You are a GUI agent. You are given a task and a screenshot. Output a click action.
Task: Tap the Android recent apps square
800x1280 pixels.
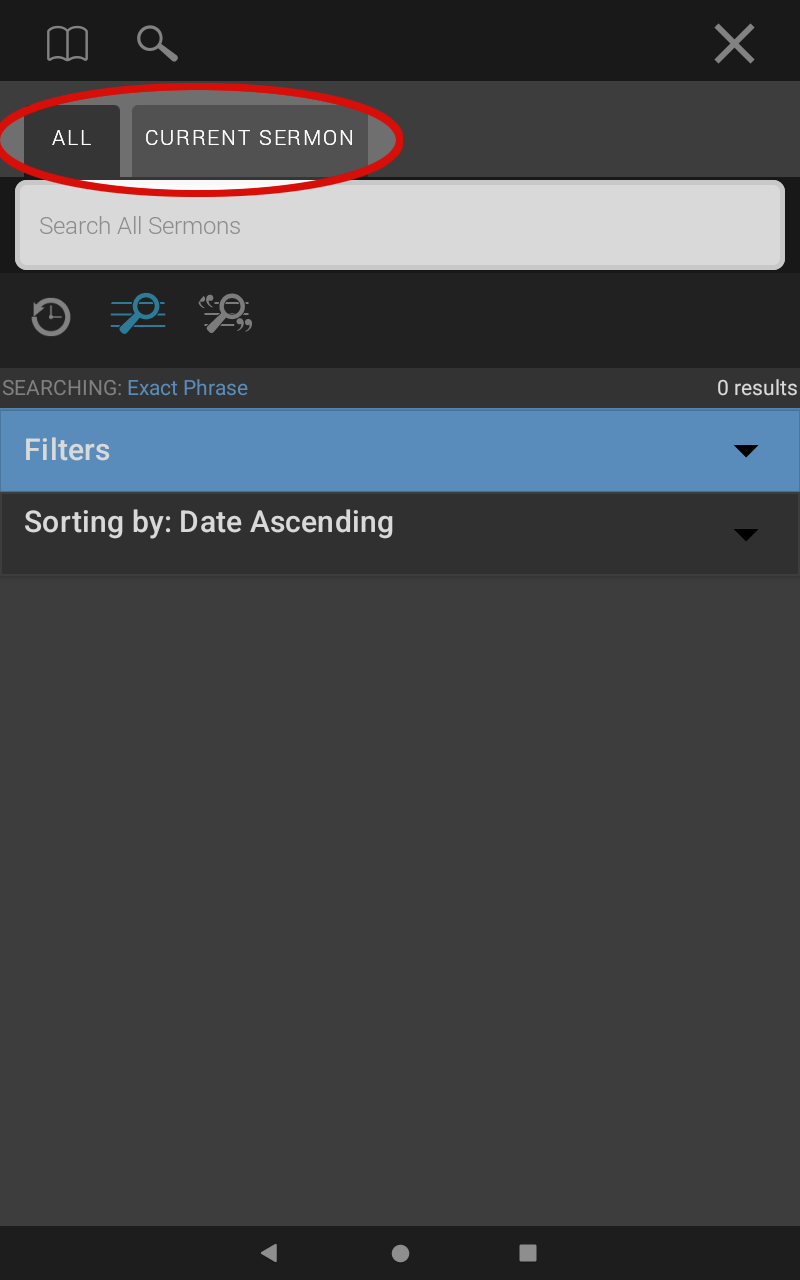528,1252
